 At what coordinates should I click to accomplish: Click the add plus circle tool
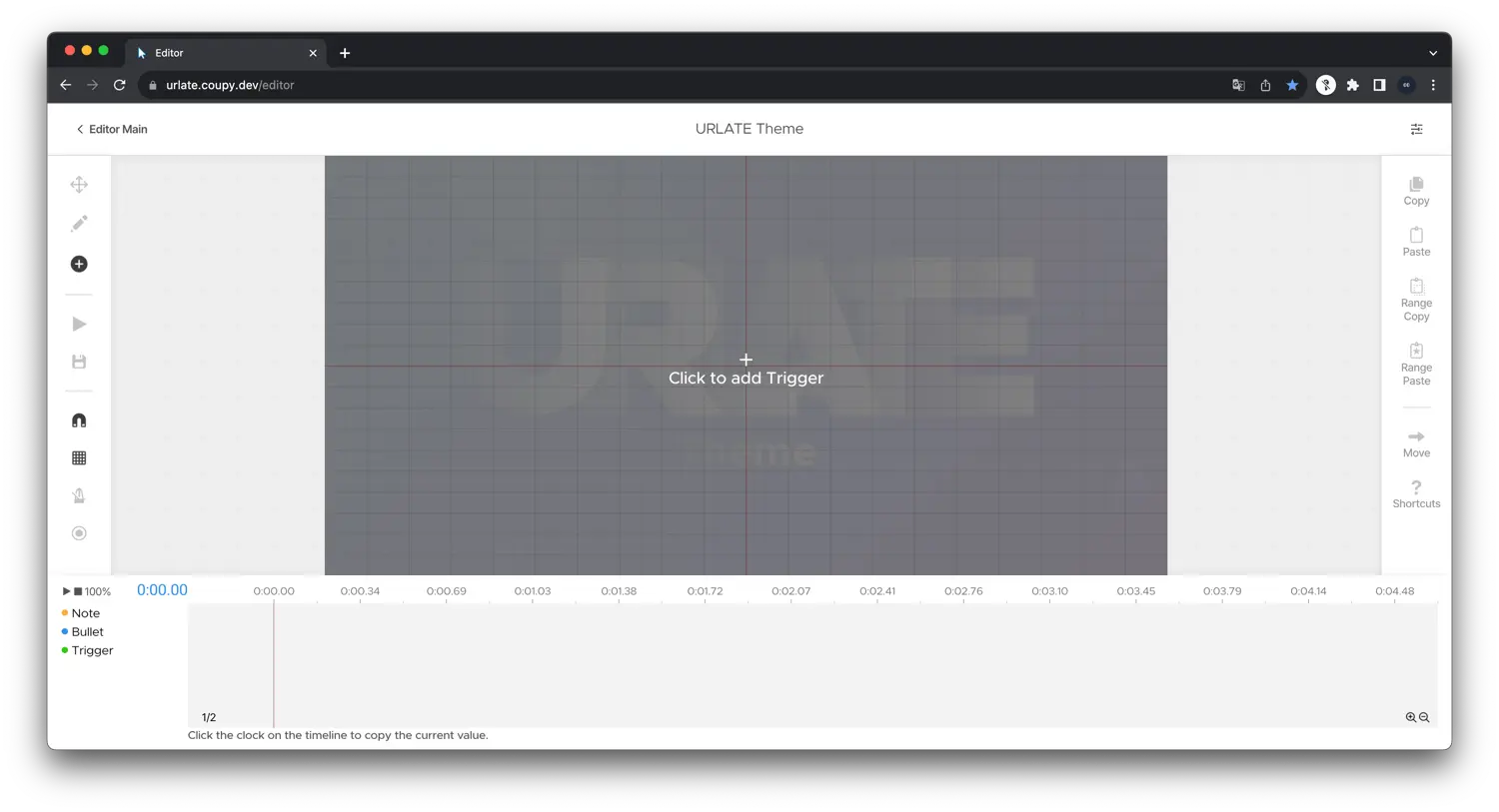(79, 264)
